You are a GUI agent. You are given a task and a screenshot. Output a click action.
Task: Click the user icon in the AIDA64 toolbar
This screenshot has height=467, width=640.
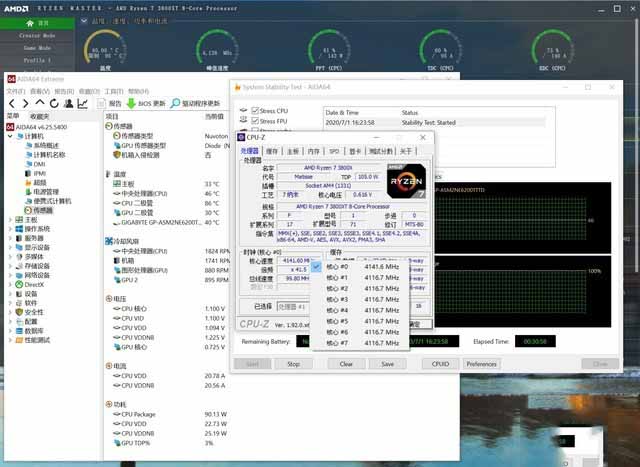tap(69, 103)
